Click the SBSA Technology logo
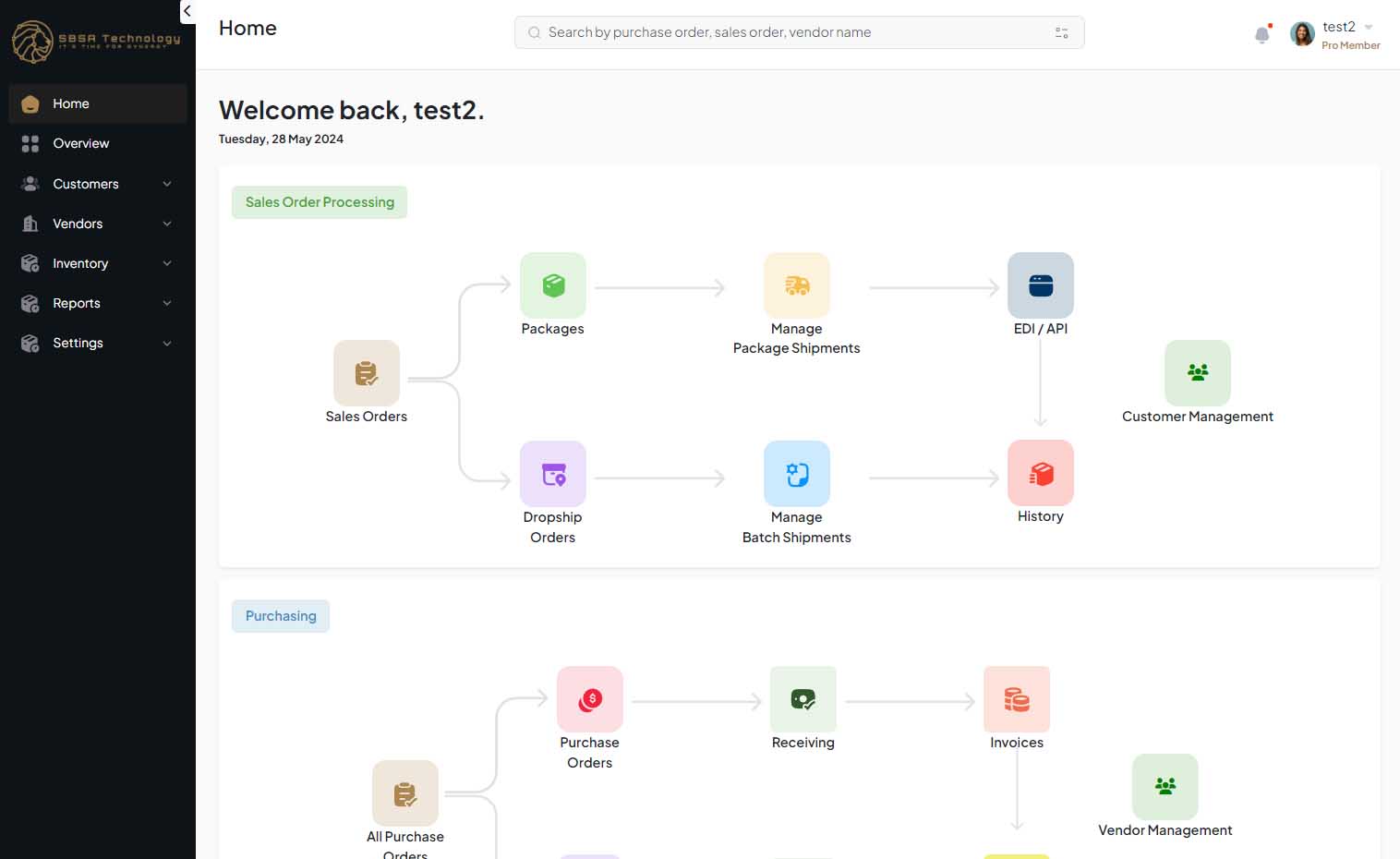The height and width of the screenshot is (859, 1400). click(x=96, y=41)
